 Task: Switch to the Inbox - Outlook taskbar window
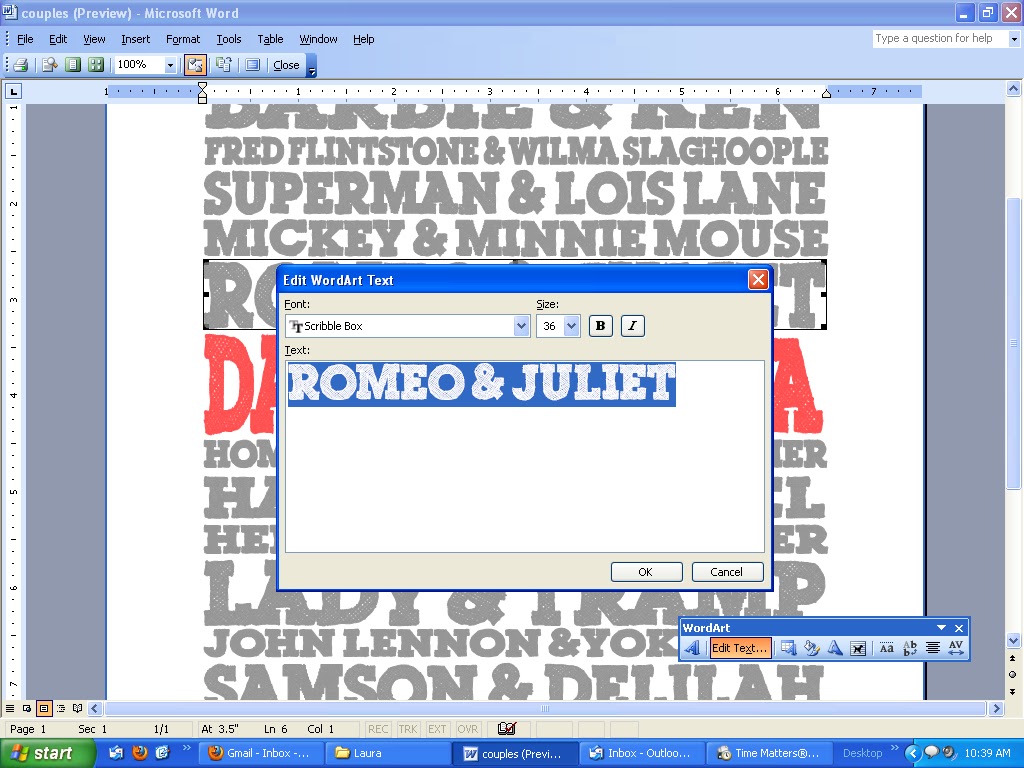pos(642,753)
